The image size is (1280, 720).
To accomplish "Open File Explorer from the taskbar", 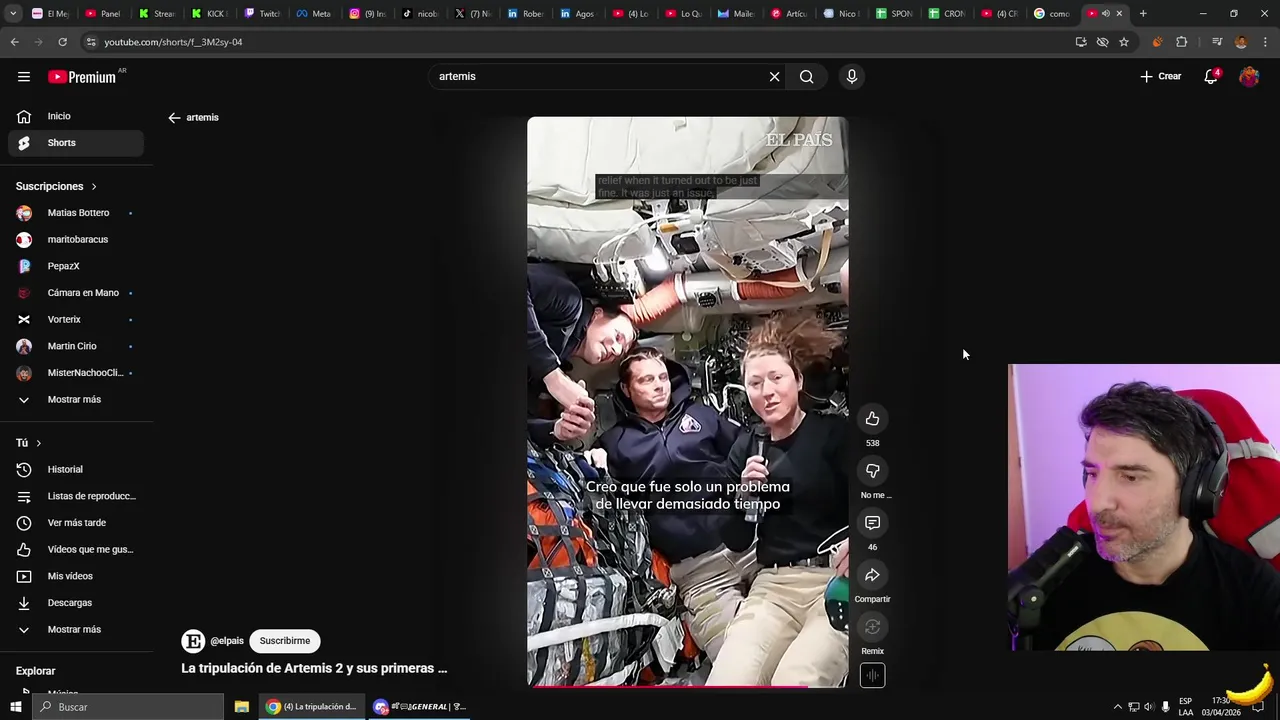I will pyautogui.click(x=241, y=707).
